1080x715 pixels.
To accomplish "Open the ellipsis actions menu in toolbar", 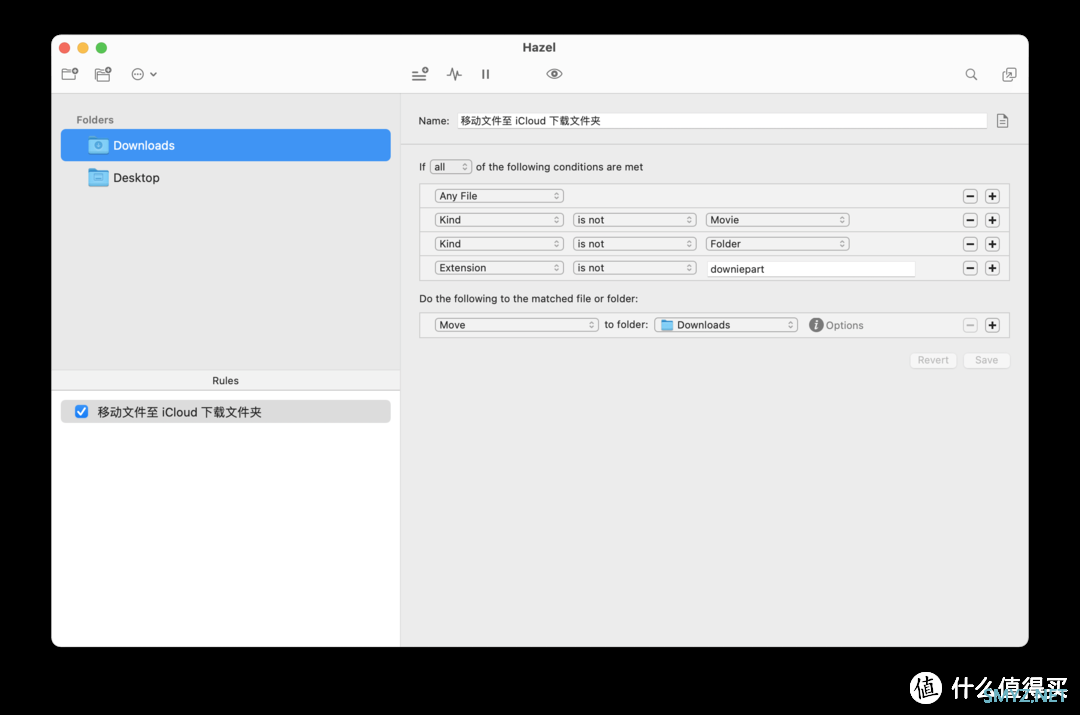I will pos(143,74).
